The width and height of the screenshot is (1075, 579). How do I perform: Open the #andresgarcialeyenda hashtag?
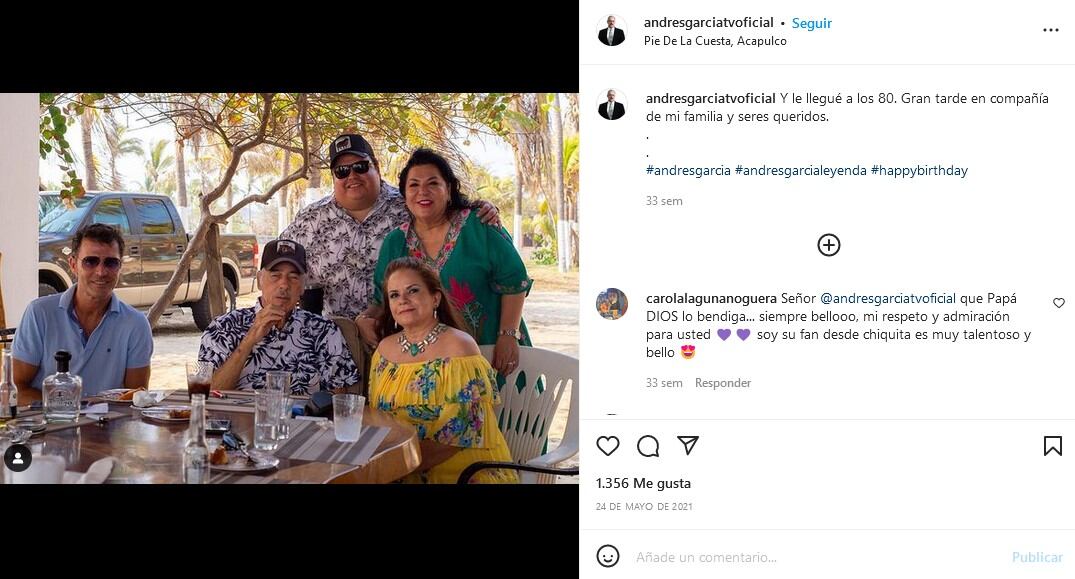pos(800,171)
